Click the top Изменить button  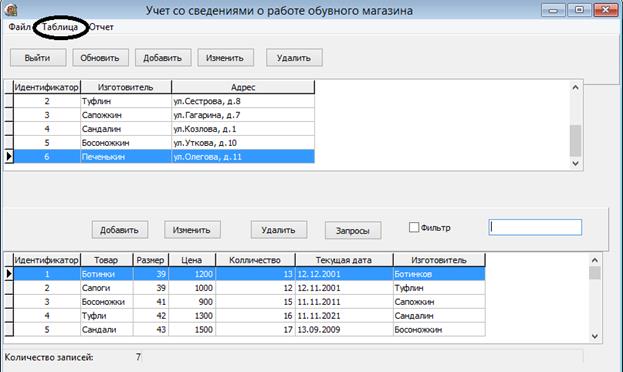point(225,58)
